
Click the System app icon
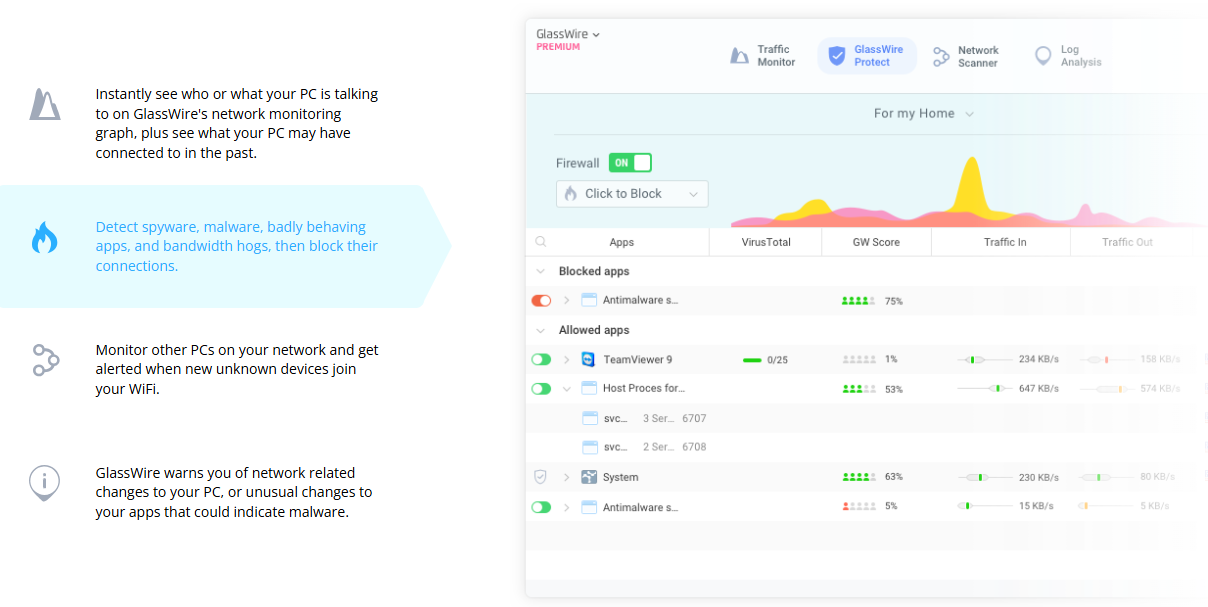589,477
